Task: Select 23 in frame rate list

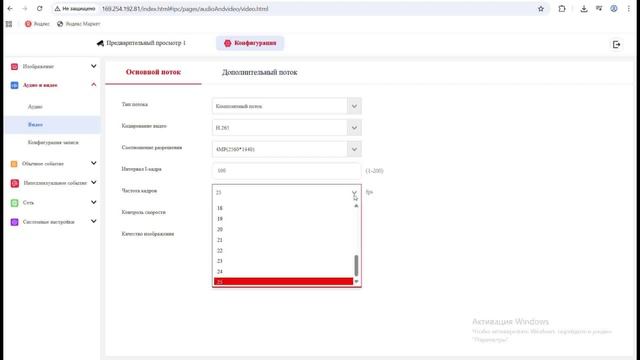Action: 283,261
